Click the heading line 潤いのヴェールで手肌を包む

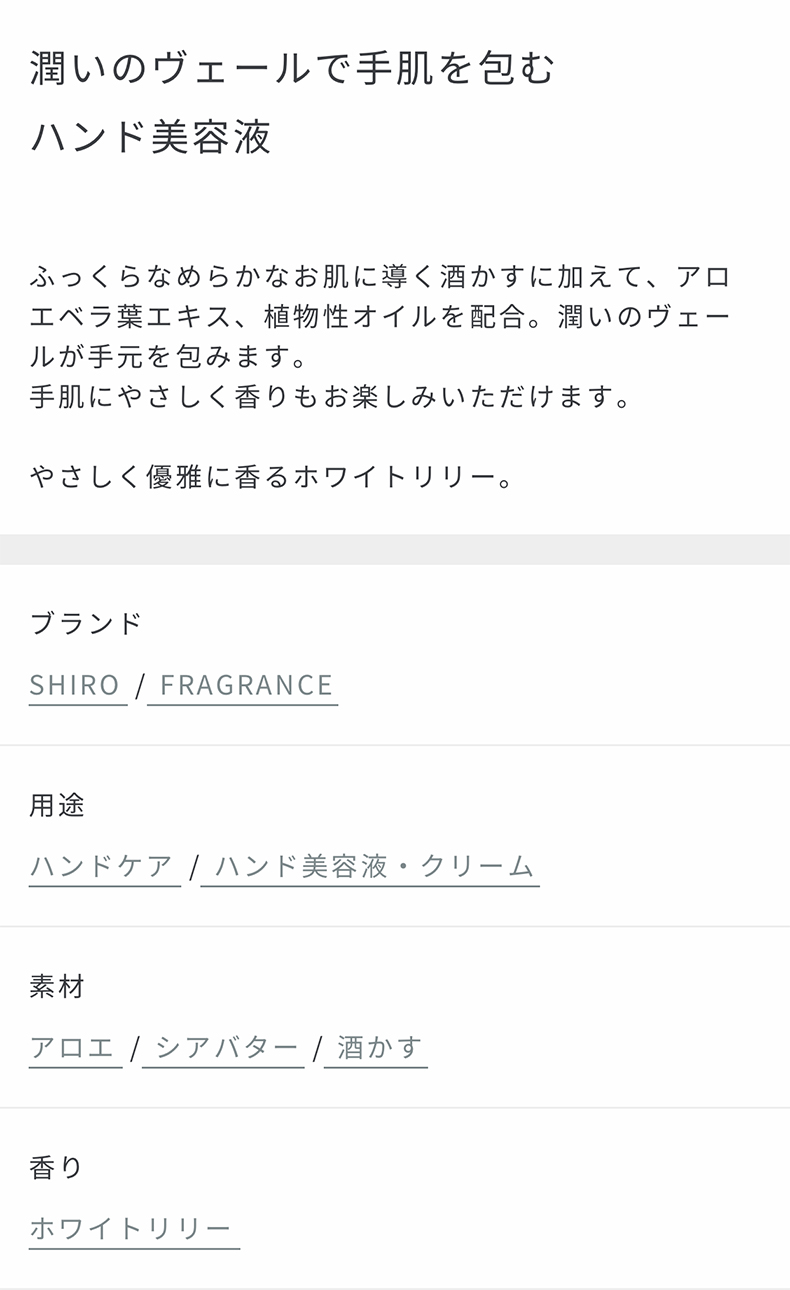click(x=292, y=69)
